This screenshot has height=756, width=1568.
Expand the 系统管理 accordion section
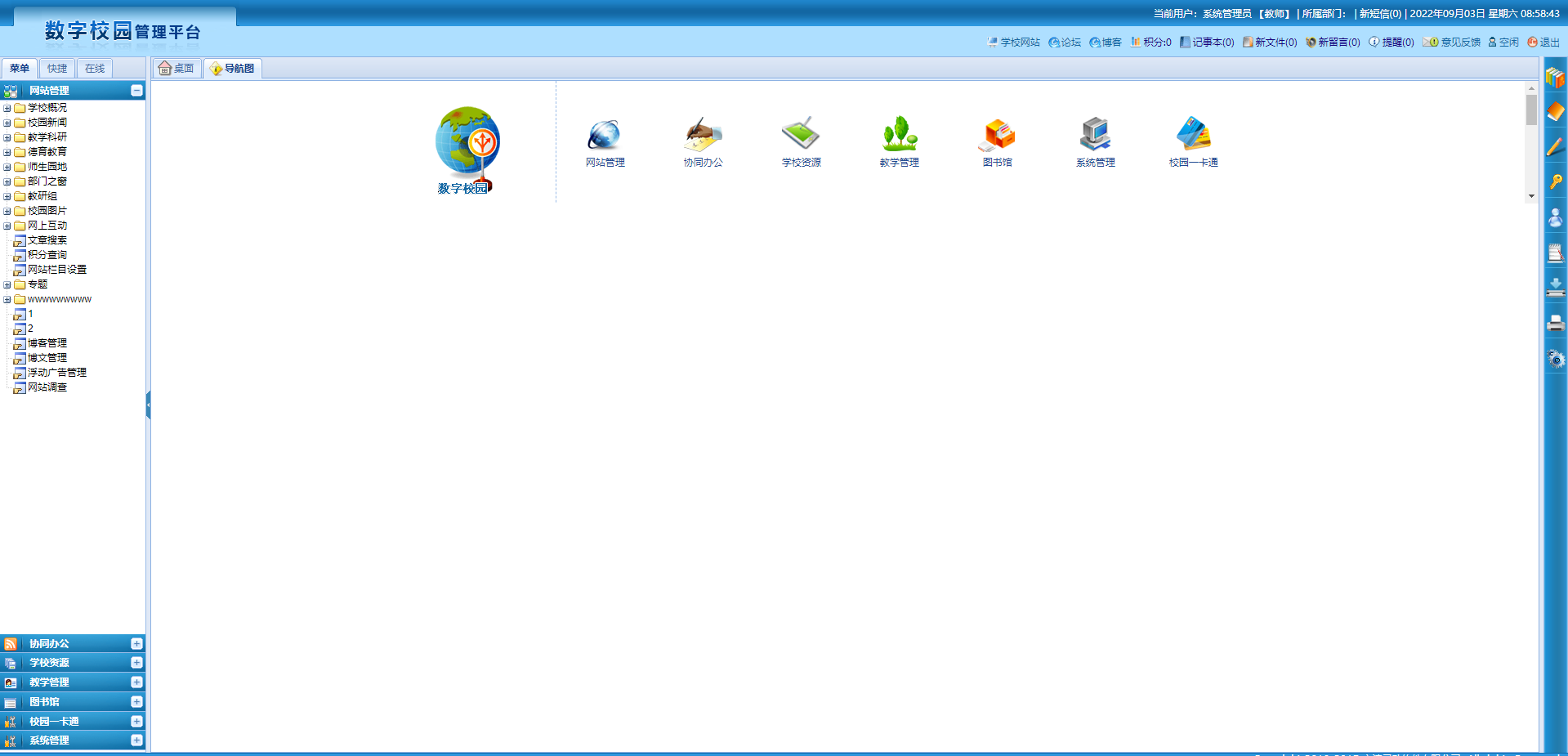(136, 740)
